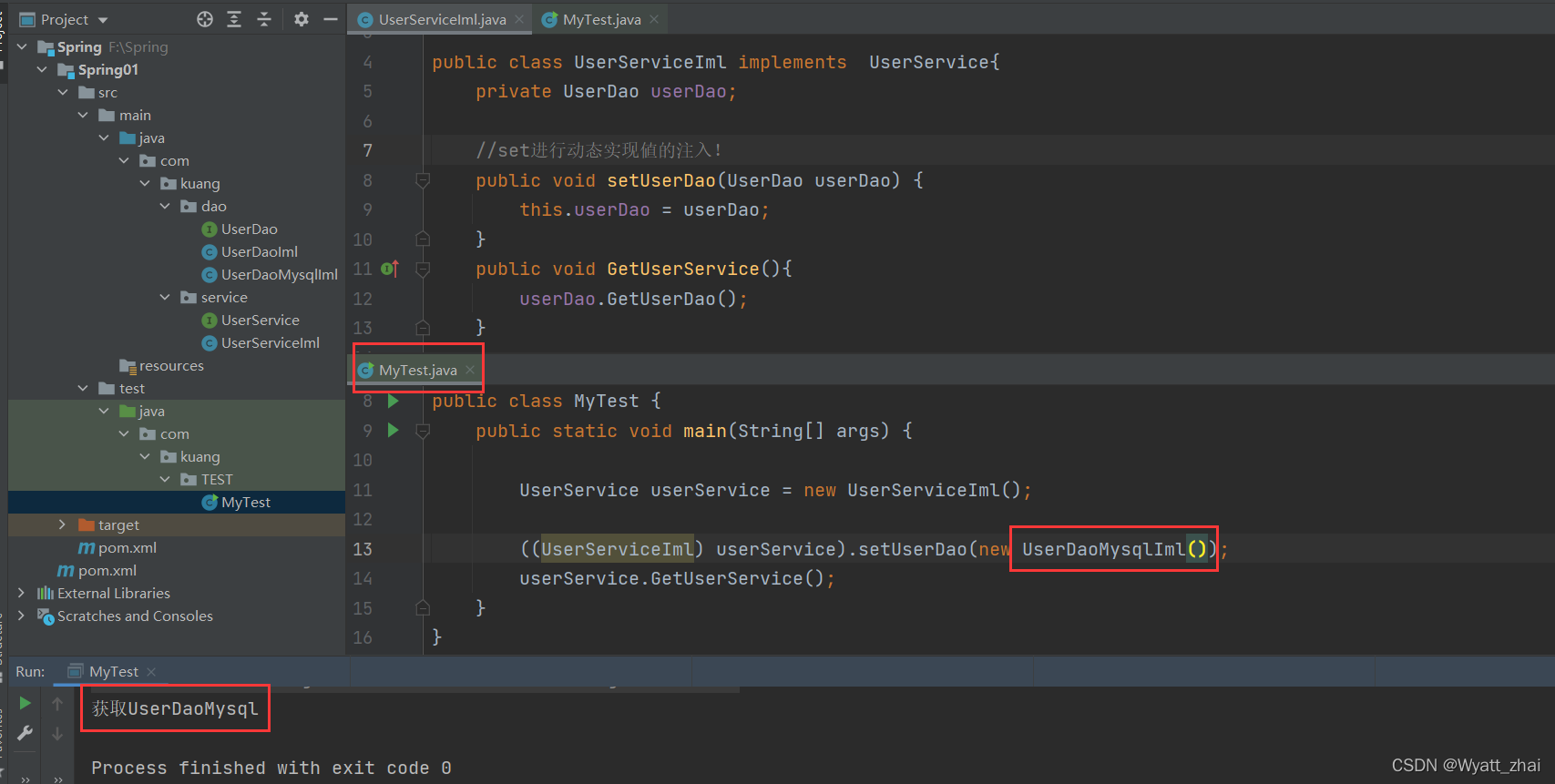
Task: Click line number 7 in top editor gutter
Action: click(x=367, y=150)
